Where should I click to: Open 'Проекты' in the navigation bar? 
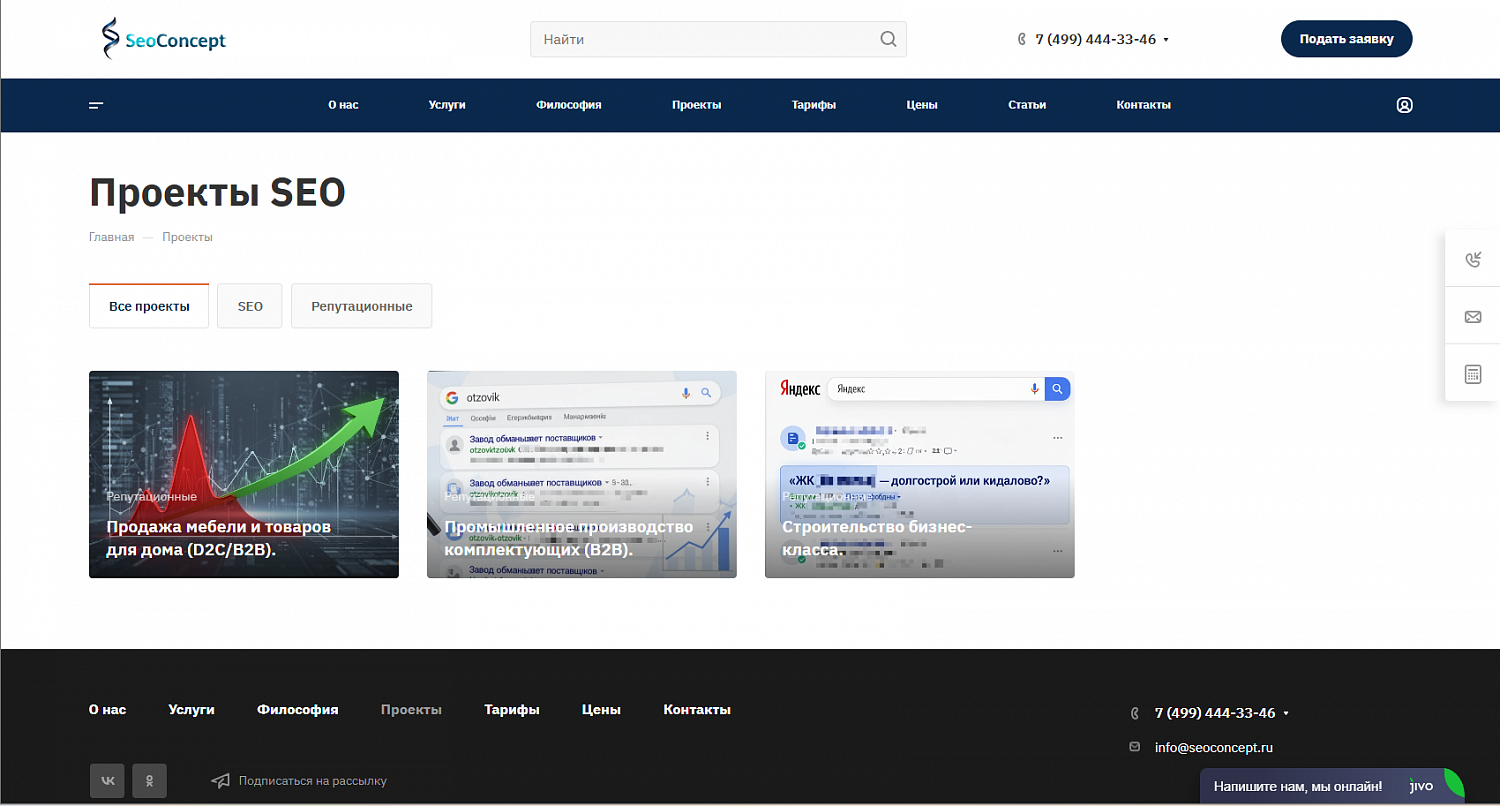(696, 105)
